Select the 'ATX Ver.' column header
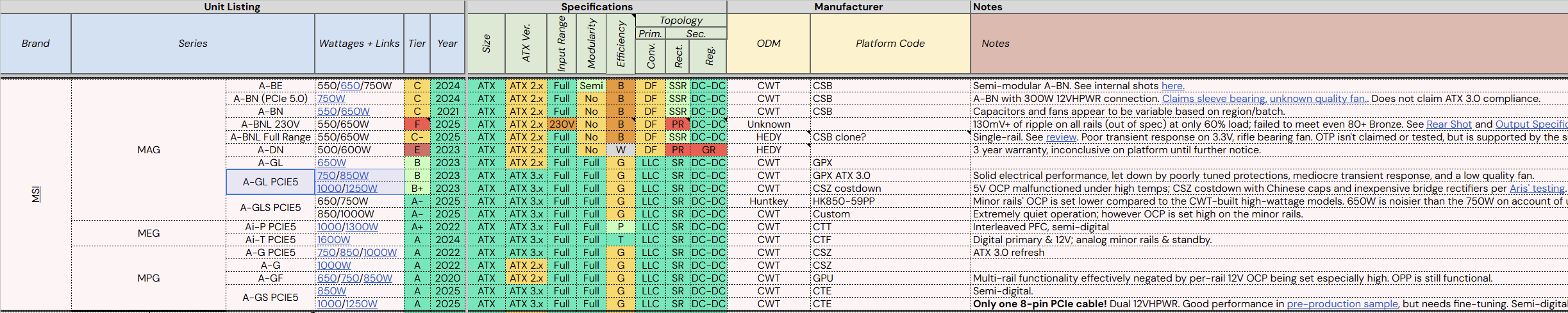The width and height of the screenshot is (1568, 313). coord(526,44)
